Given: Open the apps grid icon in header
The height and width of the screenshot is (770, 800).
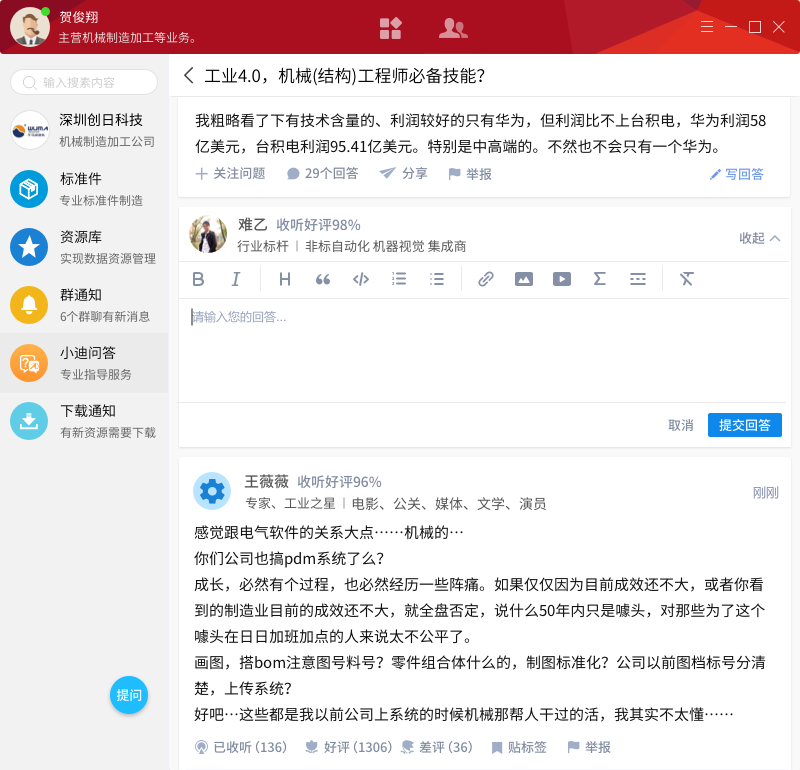Looking at the screenshot, I should 391,28.
